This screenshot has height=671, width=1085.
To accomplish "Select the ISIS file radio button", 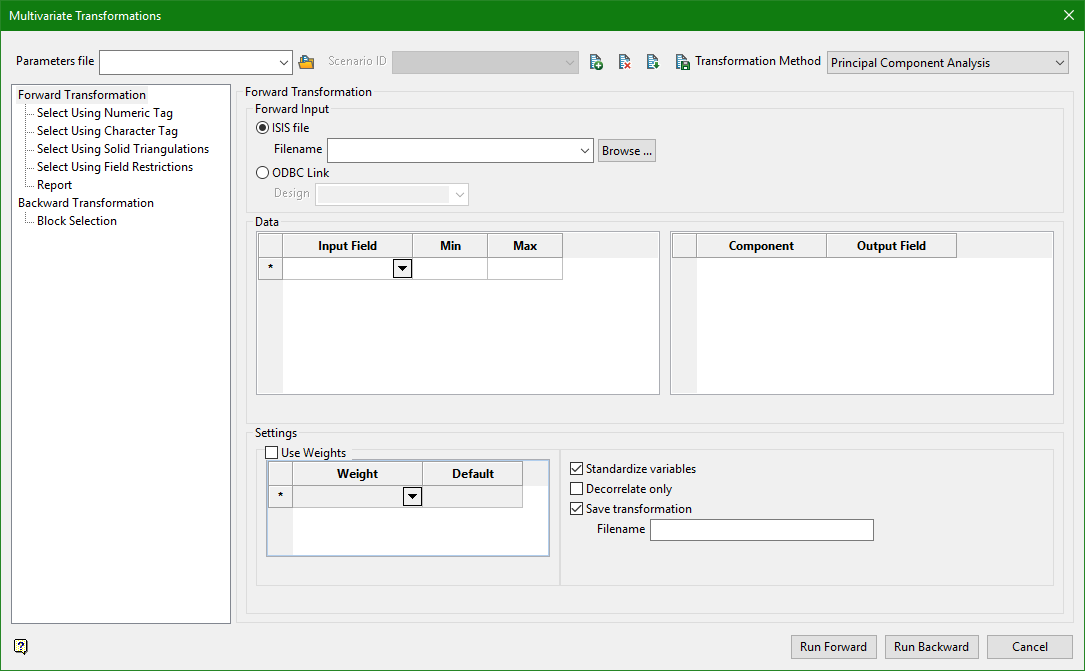I will pyautogui.click(x=263, y=128).
